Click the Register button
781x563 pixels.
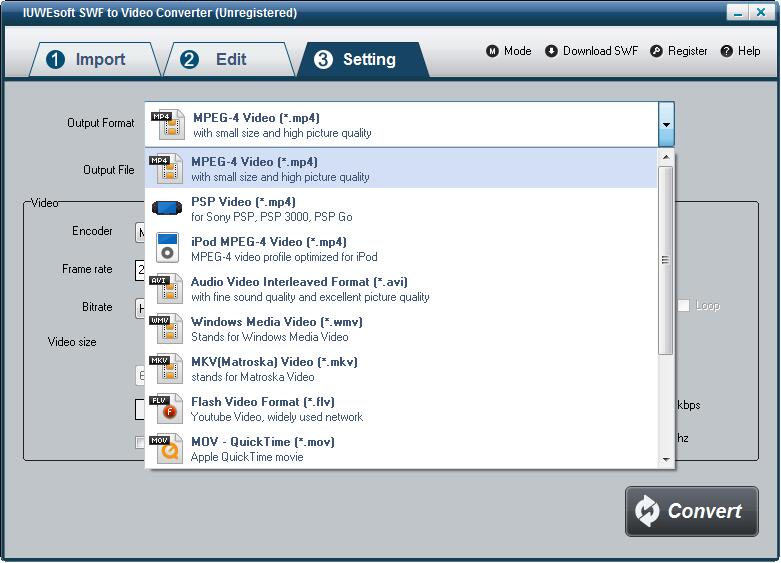678,51
